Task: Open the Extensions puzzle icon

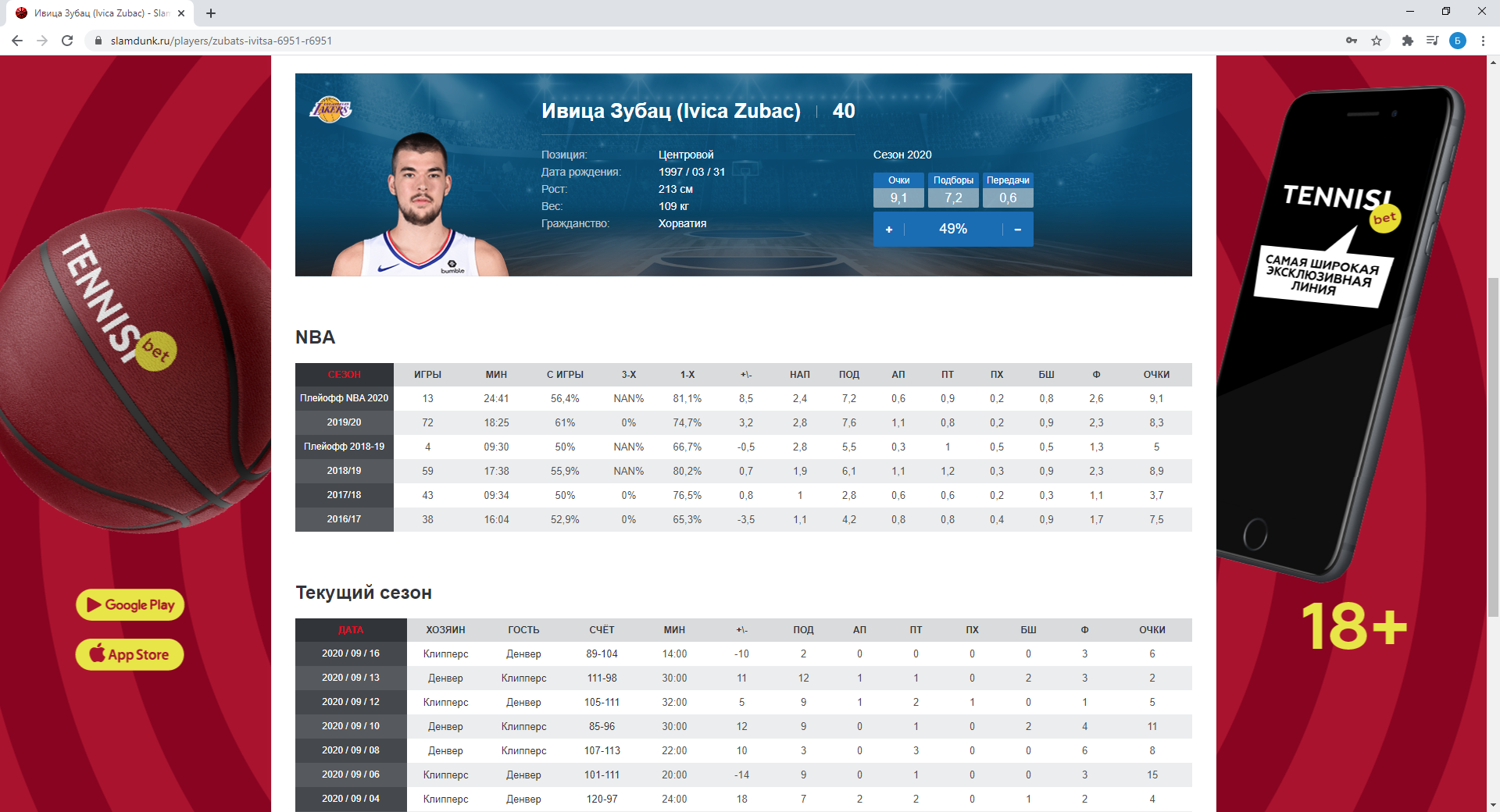Action: 1408,41
